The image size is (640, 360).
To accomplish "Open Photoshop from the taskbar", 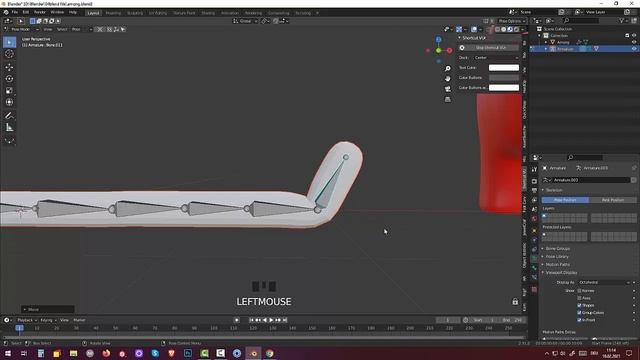I will pyautogui.click(x=188, y=353).
